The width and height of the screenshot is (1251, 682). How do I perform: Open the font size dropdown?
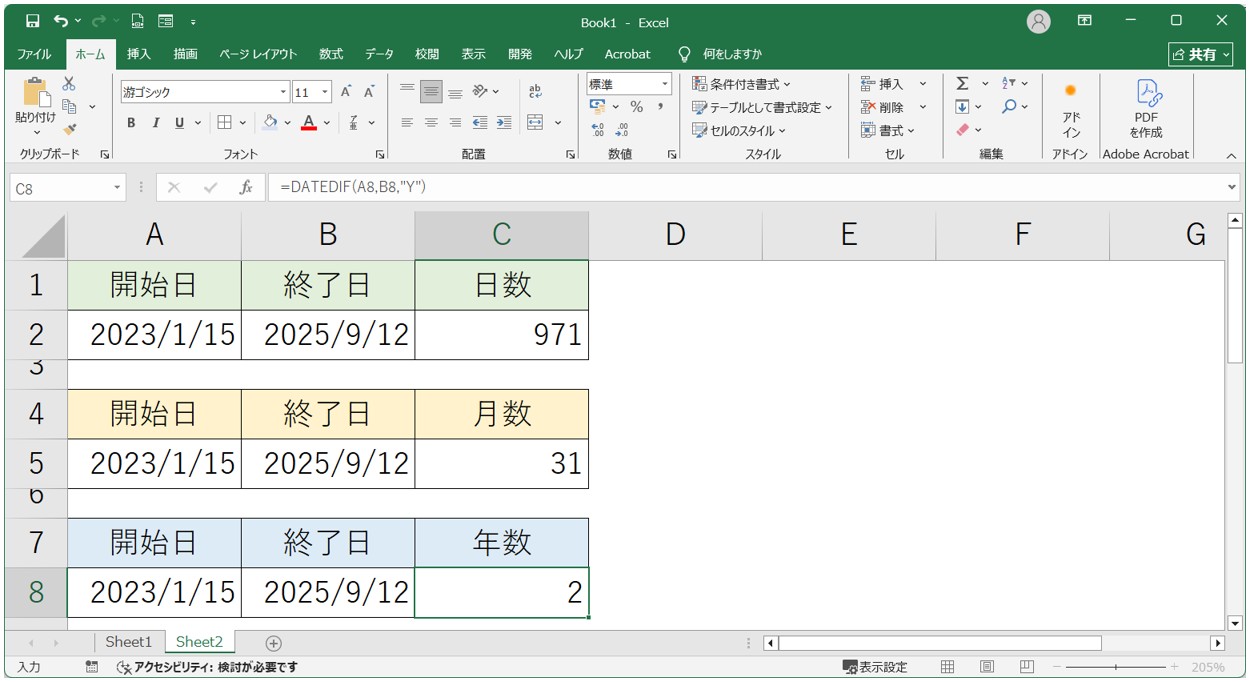point(326,92)
